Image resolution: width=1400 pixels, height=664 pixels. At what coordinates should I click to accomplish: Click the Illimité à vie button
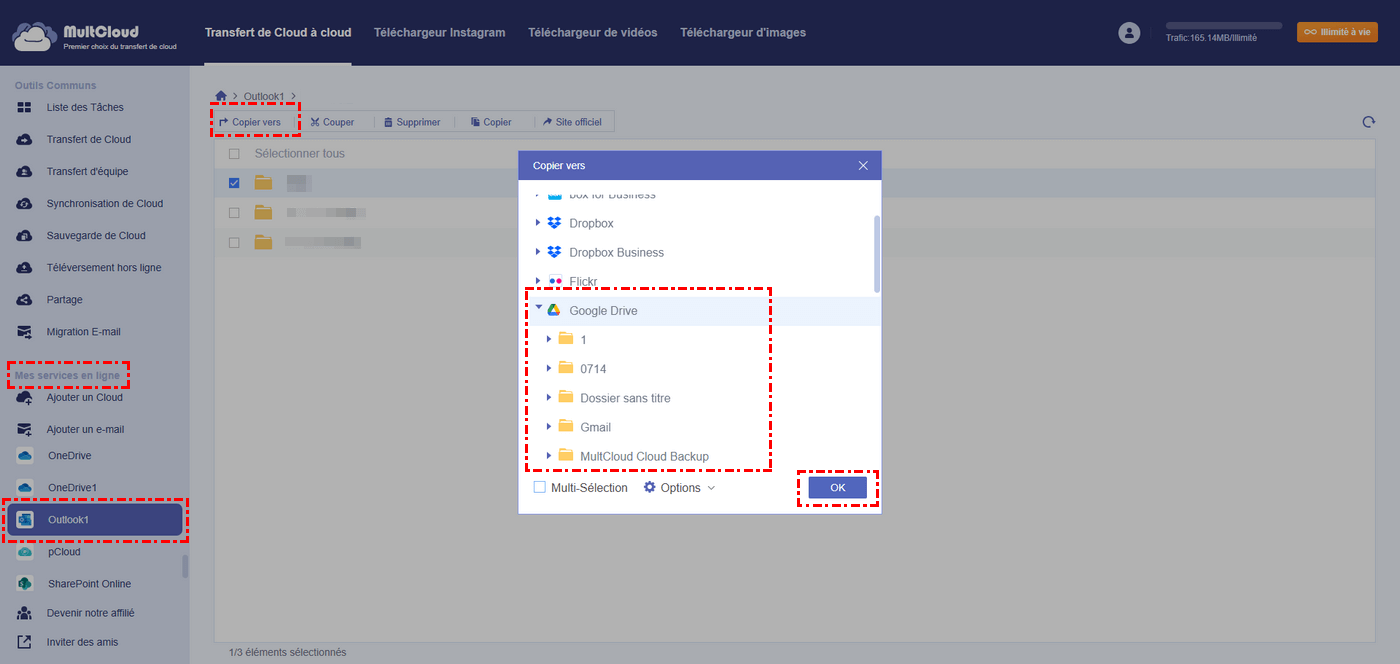(1337, 32)
